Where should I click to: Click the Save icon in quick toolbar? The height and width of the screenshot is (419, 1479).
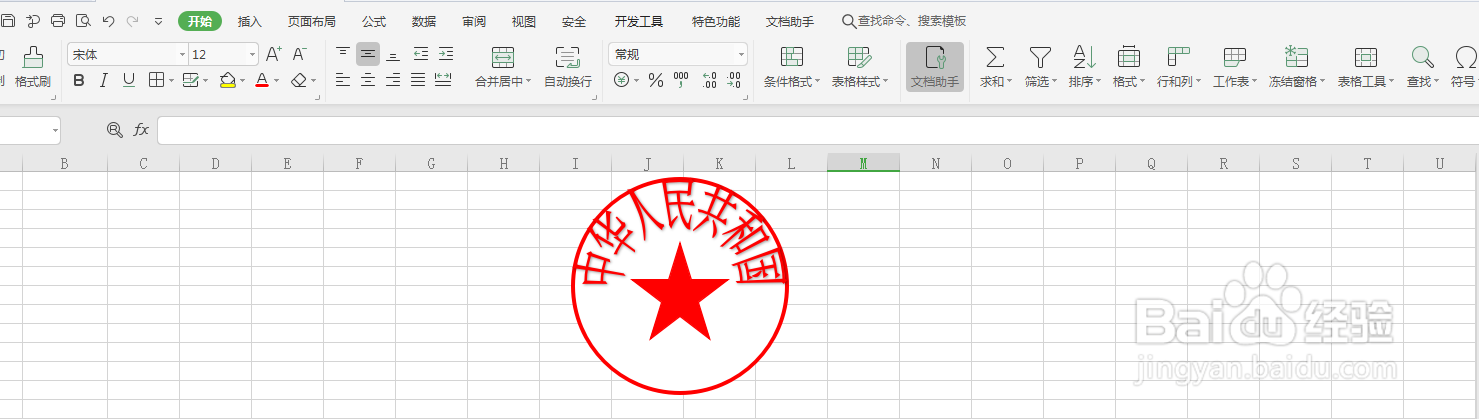coord(8,21)
